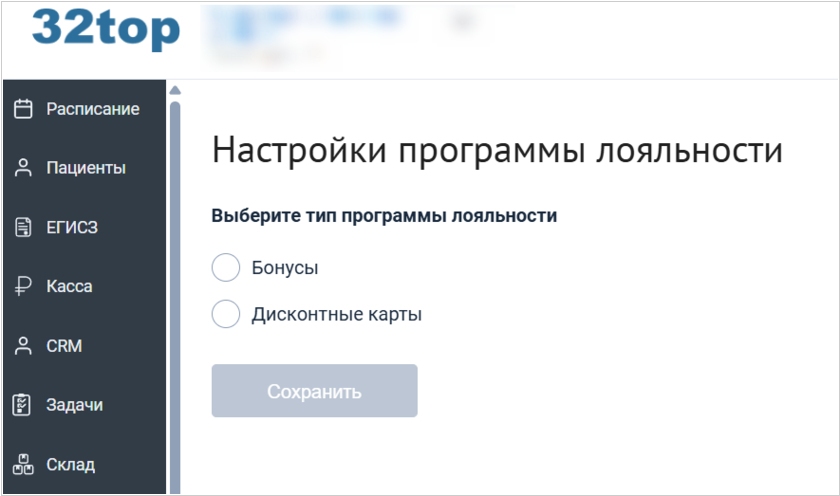Image resolution: width=840 pixels, height=496 pixels.
Task: Navigate to the CRM section
Action: tap(64, 346)
